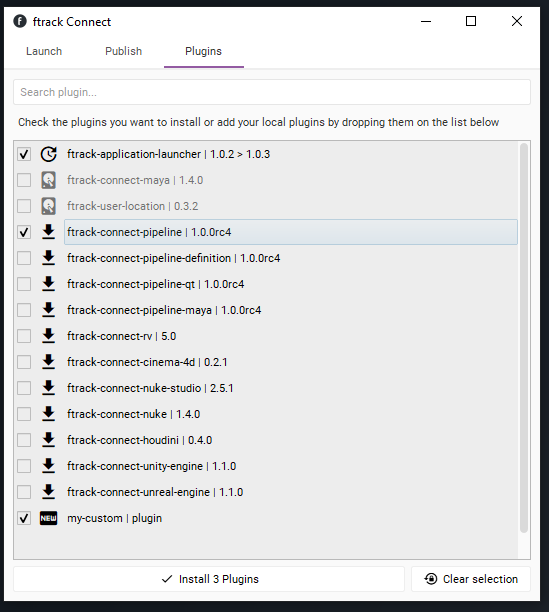Screen dimensions: 549x612
Task: Click the download icon for ftrack-connect-houdini
Action: pyautogui.click(x=48, y=440)
